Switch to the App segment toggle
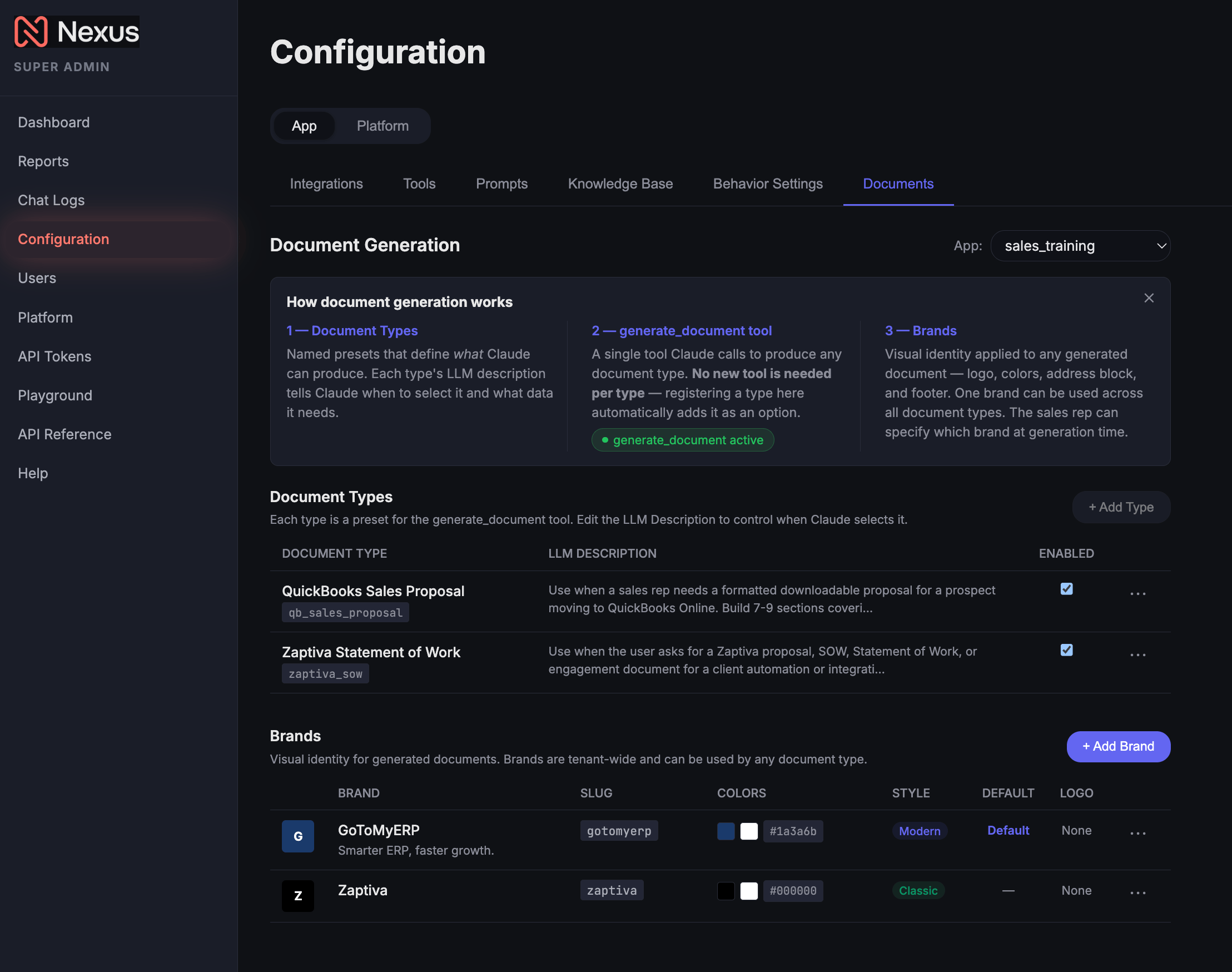 coord(304,126)
